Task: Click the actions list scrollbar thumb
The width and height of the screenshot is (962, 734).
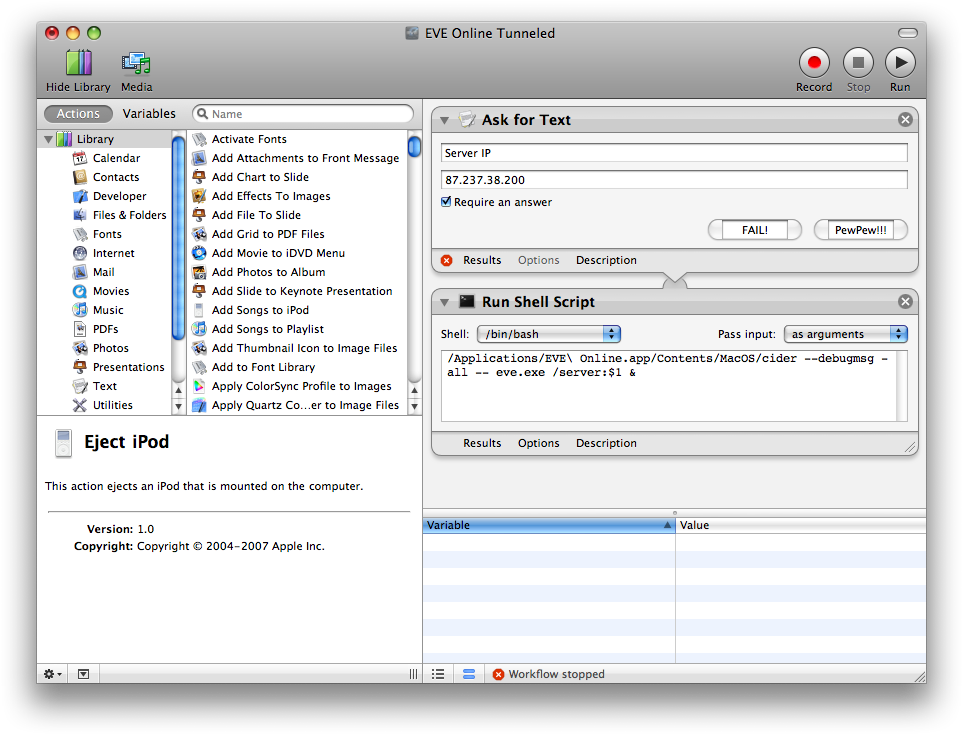Action: click(415, 146)
